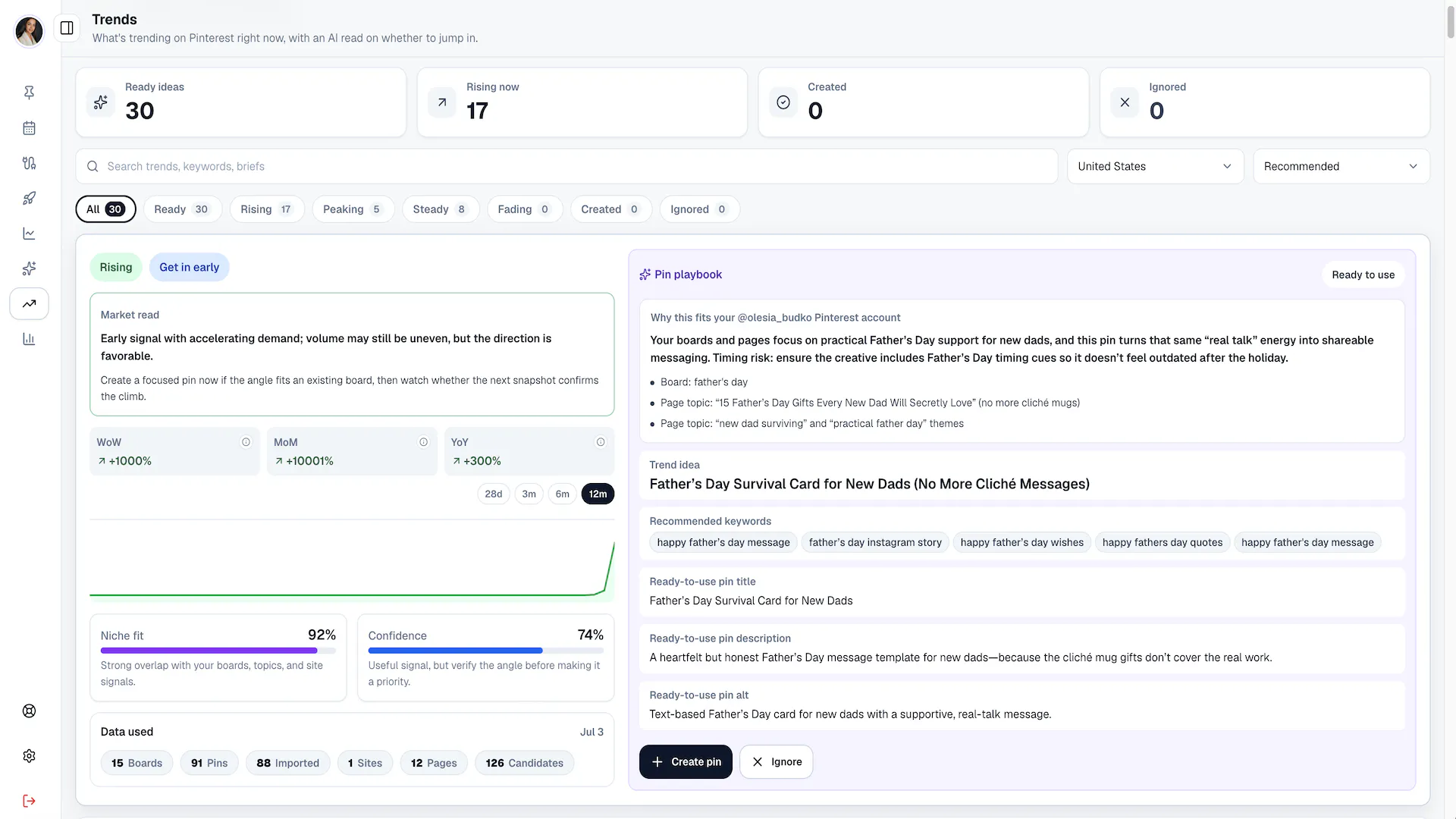Switch chart range to 28d
Image resolution: width=1456 pixels, height=819 pixels.
[x=493, y=494]
